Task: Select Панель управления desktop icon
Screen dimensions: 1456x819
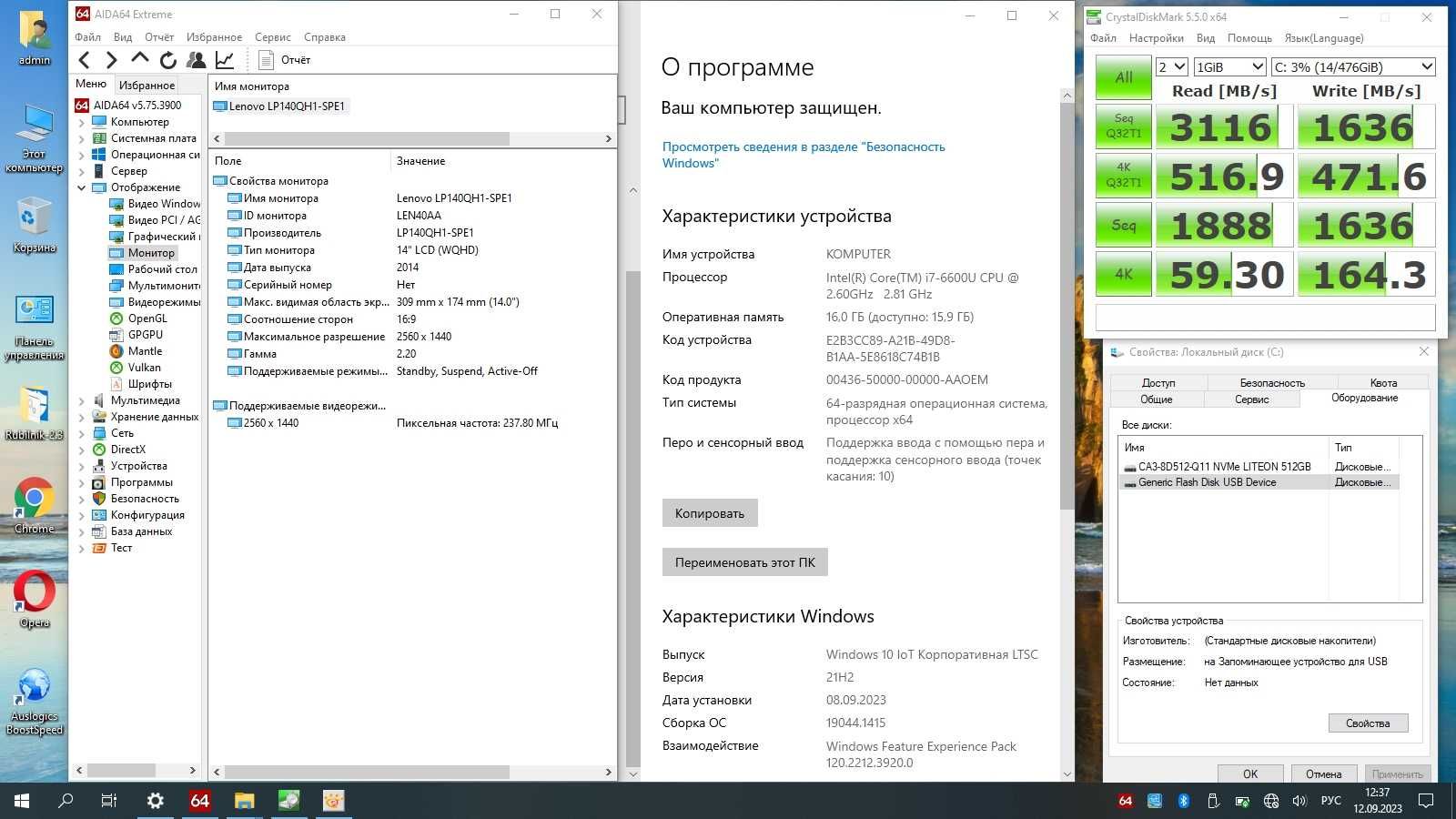Action: click(35, 328)
